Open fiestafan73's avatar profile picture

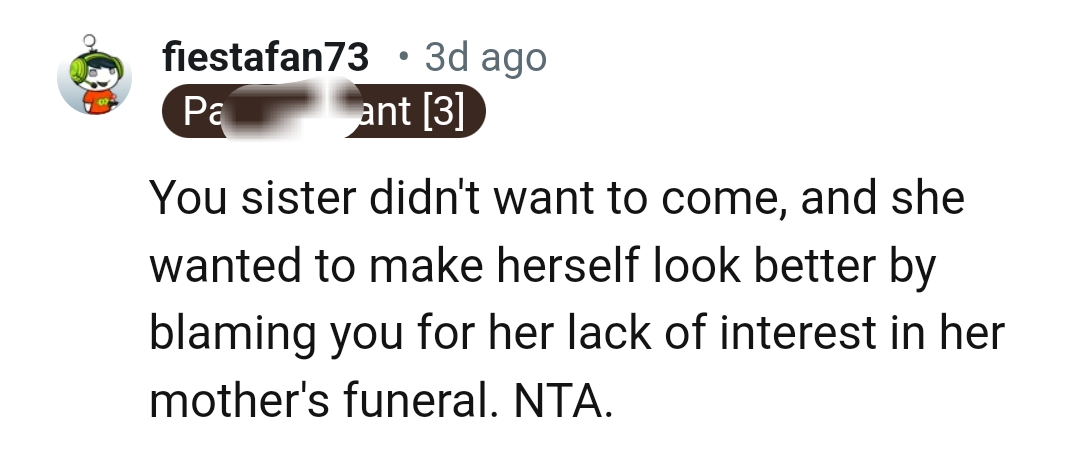[94, 75]
